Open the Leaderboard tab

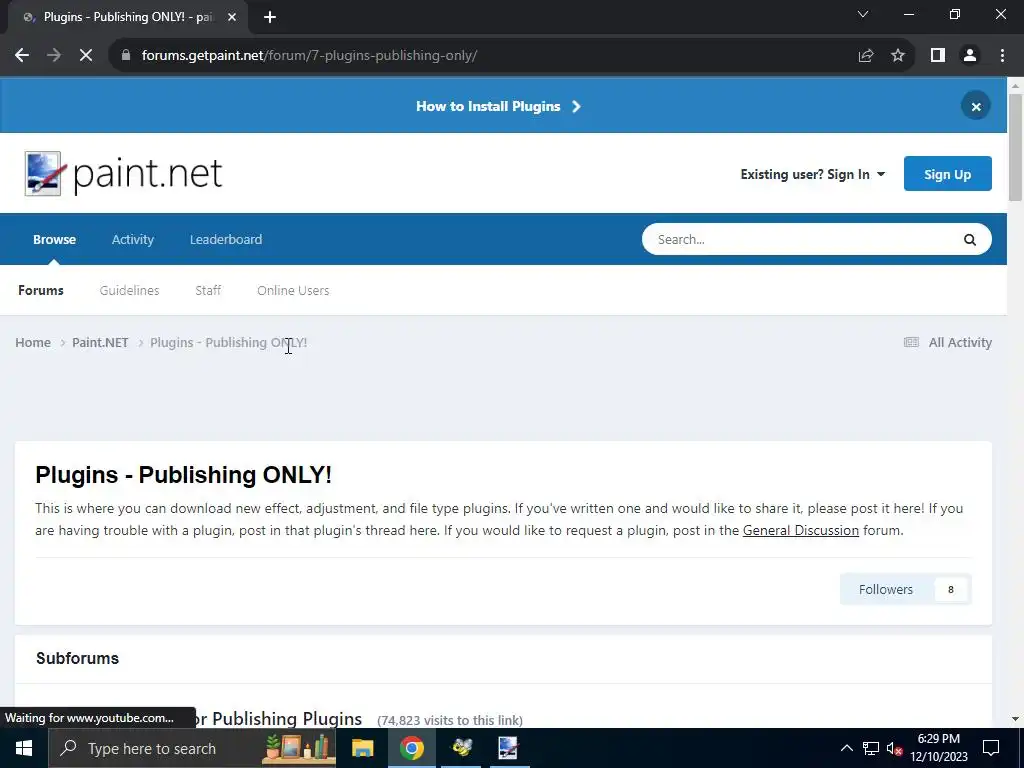(x=226, y=240)
